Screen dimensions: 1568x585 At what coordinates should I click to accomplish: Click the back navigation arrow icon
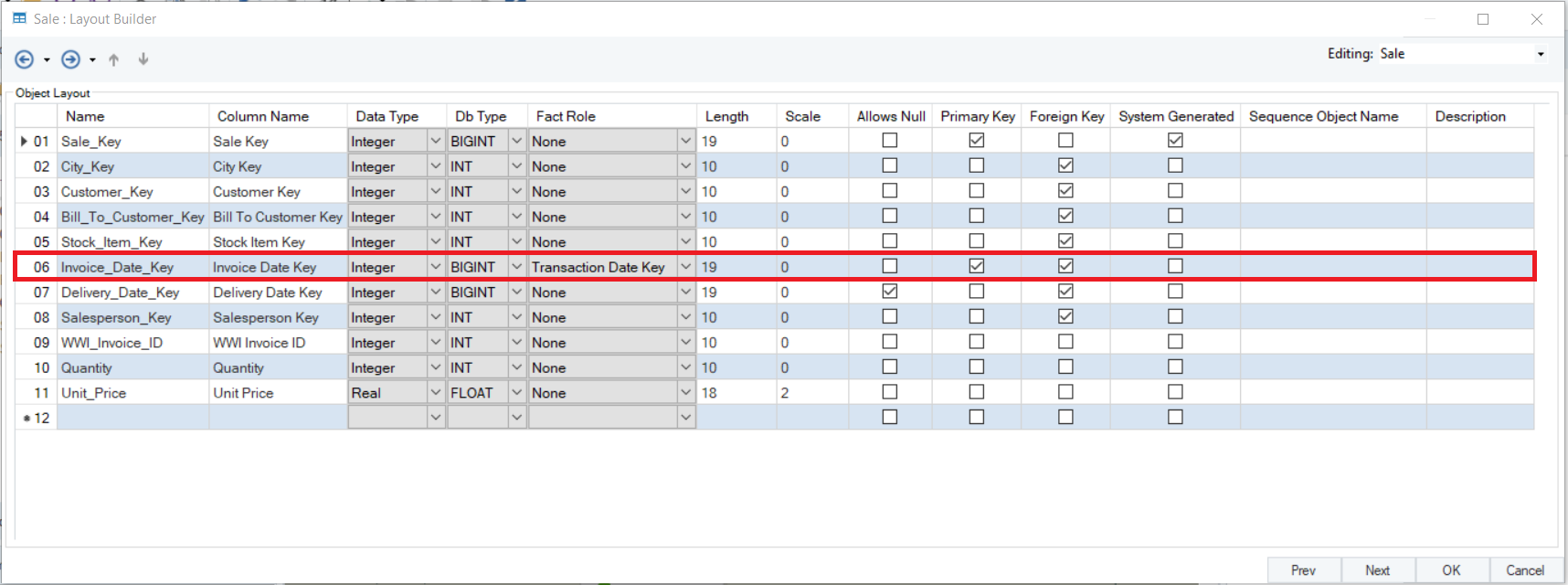[25, 59]
